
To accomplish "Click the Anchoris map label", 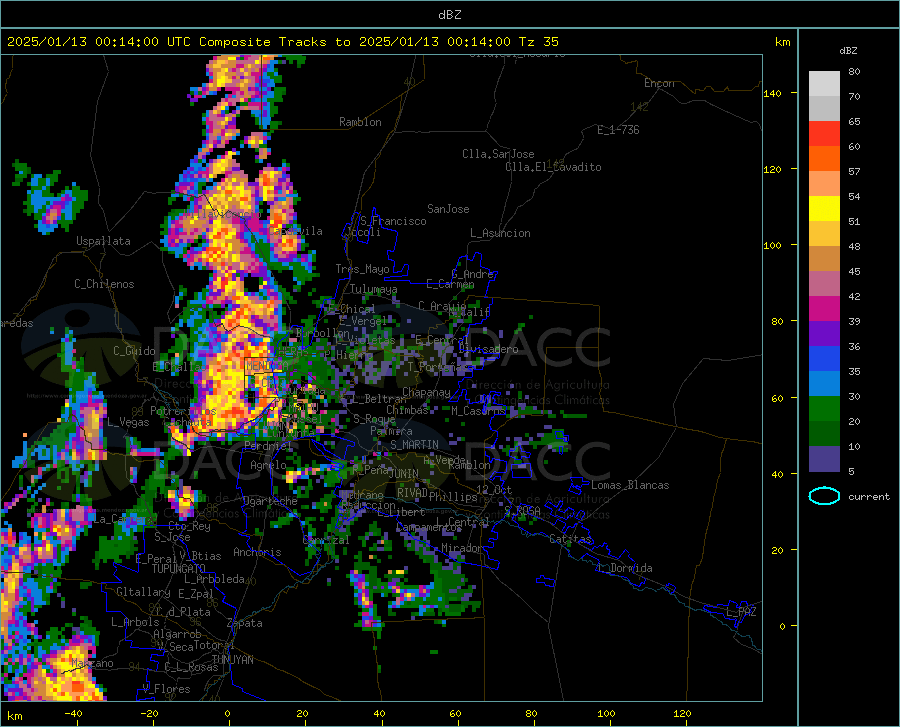I will click(257, 552).
